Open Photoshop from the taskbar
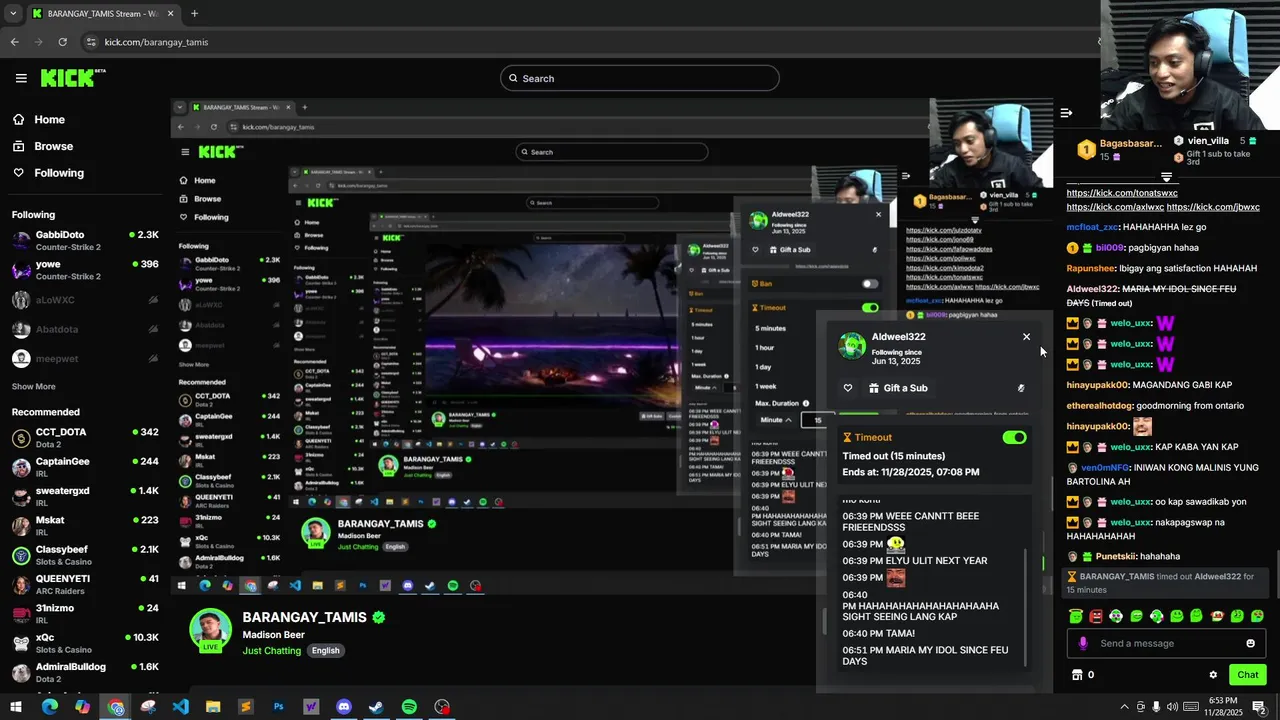Image resolution: width=1280 pixels, height=720 pixels. [x=278, y=707]
